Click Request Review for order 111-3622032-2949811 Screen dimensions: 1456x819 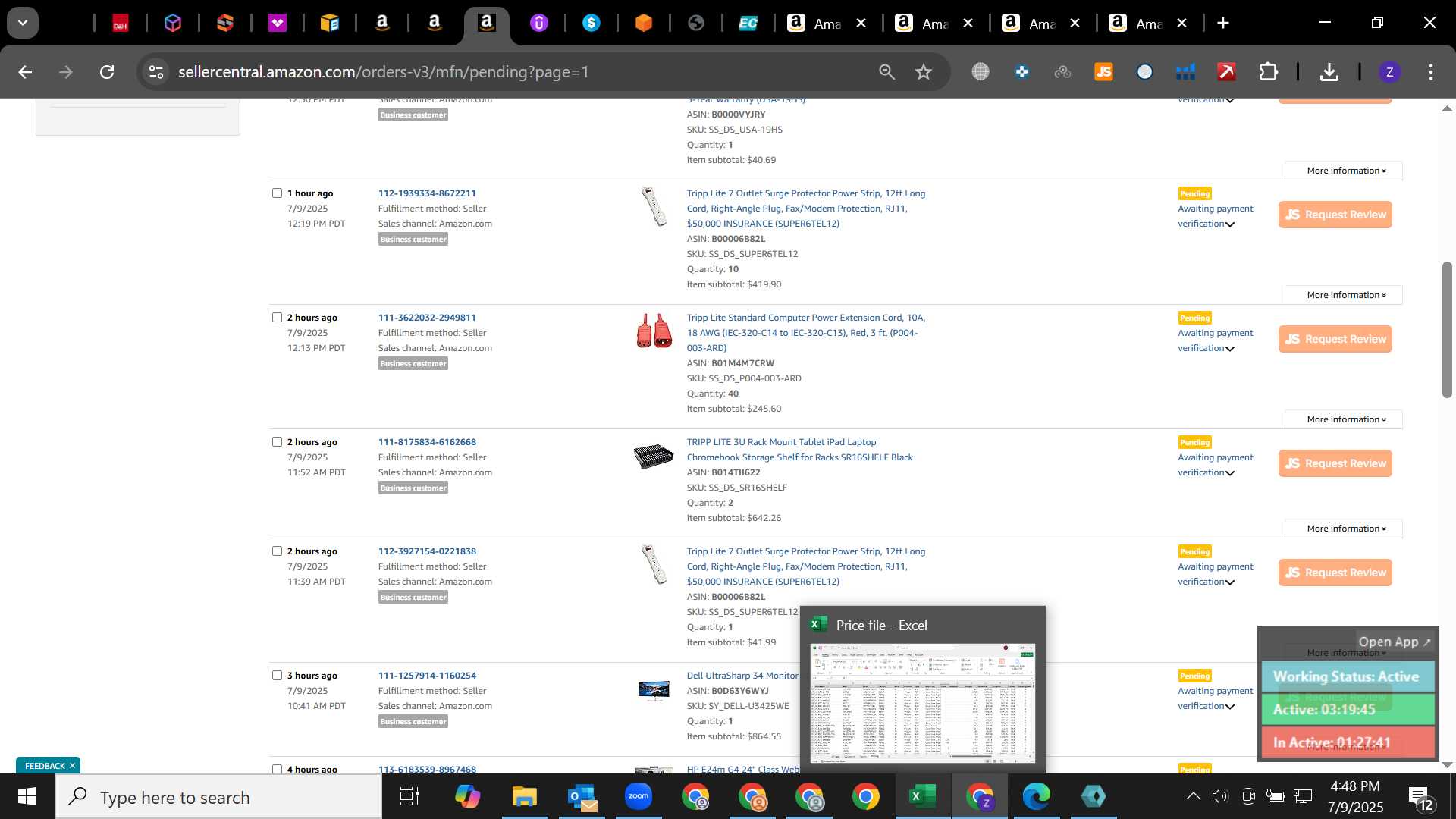[1335, 339]
